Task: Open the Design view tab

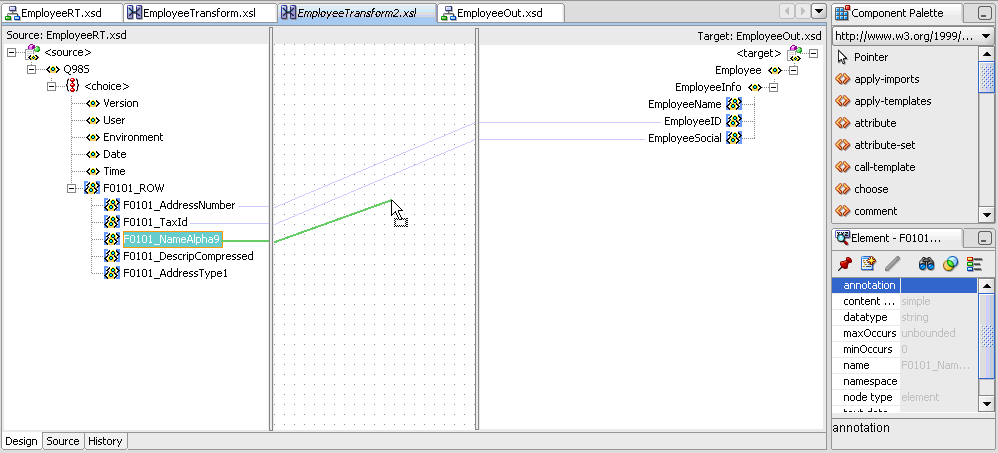Action: pos(22,441)
